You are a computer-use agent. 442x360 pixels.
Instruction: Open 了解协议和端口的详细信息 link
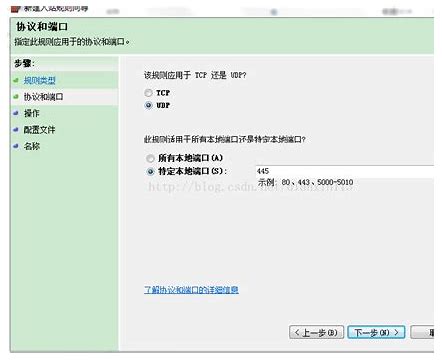pyautogui.click(x=191, y=289)
